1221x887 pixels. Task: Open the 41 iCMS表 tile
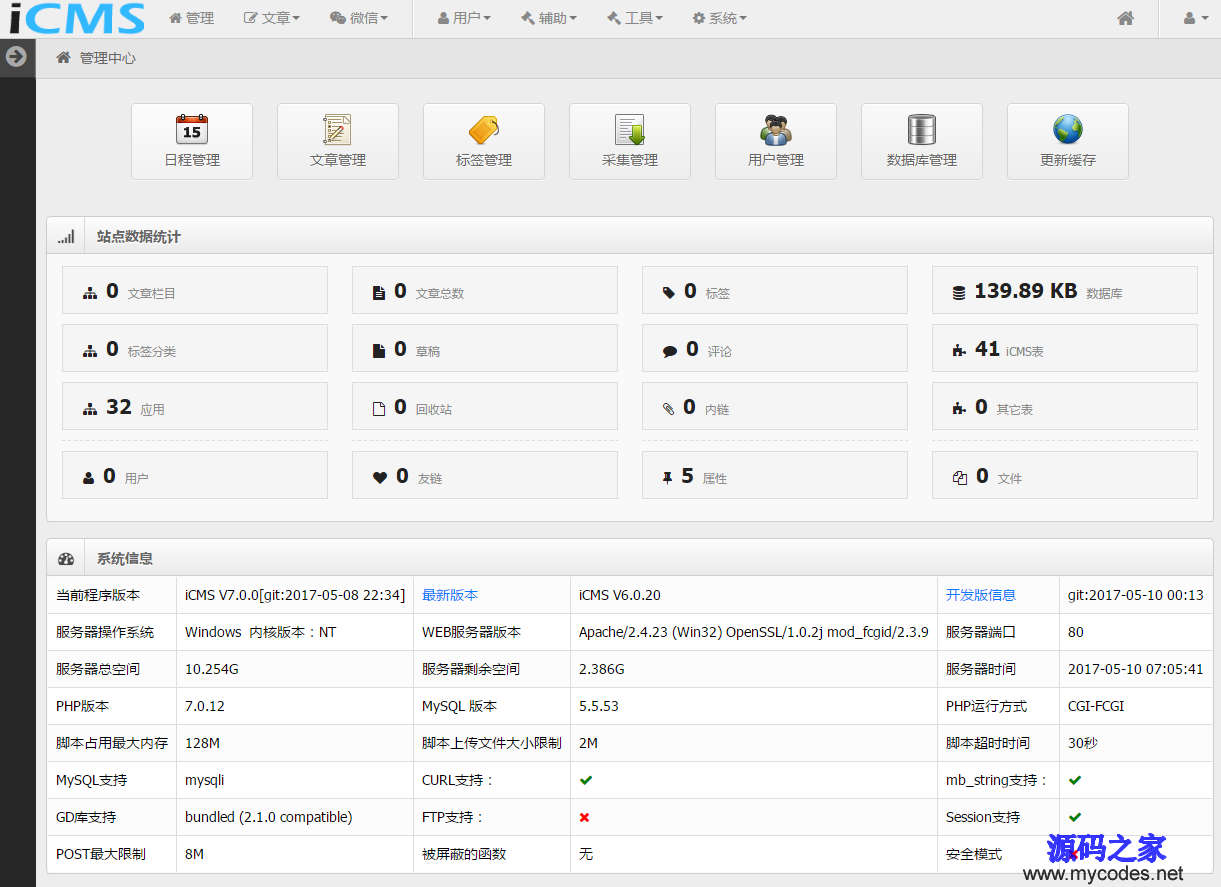click(x=1065, y=348)
